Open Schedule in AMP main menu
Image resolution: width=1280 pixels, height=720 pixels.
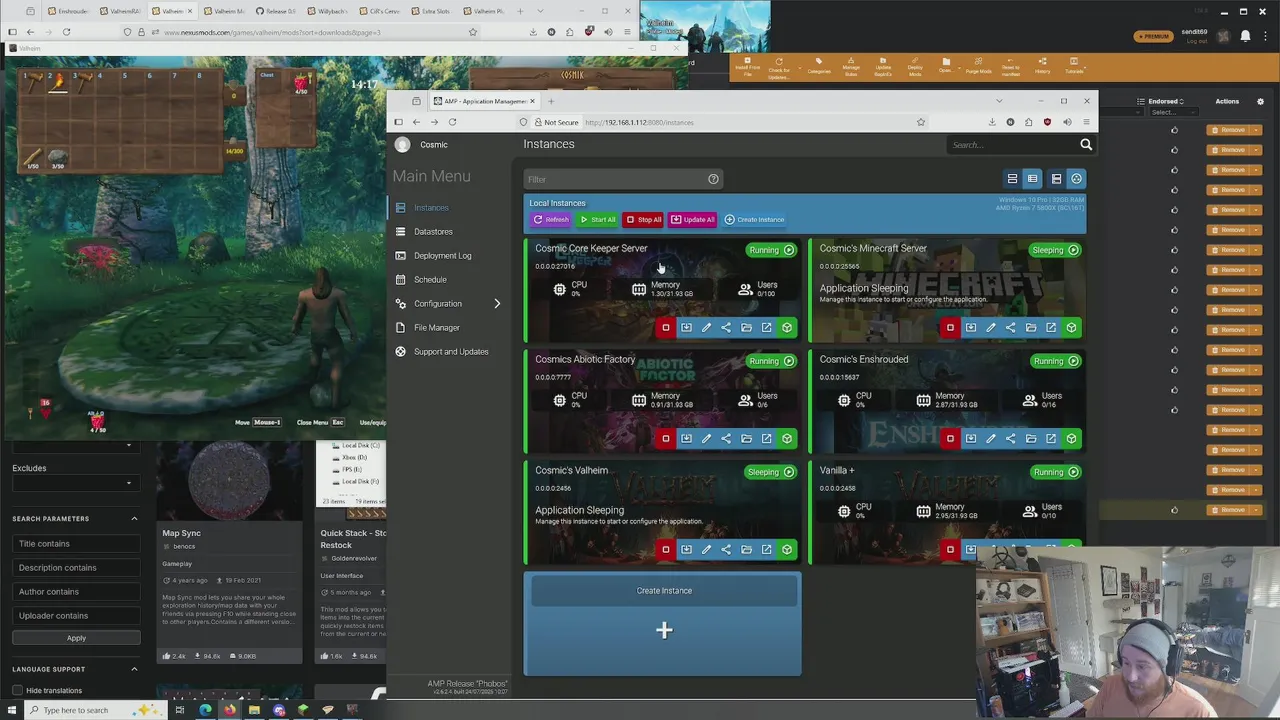pyautogui.click(x=430, y=280)
